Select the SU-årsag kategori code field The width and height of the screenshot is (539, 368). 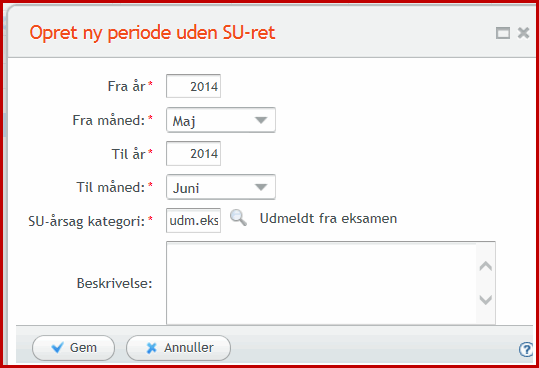coord(194,220)
